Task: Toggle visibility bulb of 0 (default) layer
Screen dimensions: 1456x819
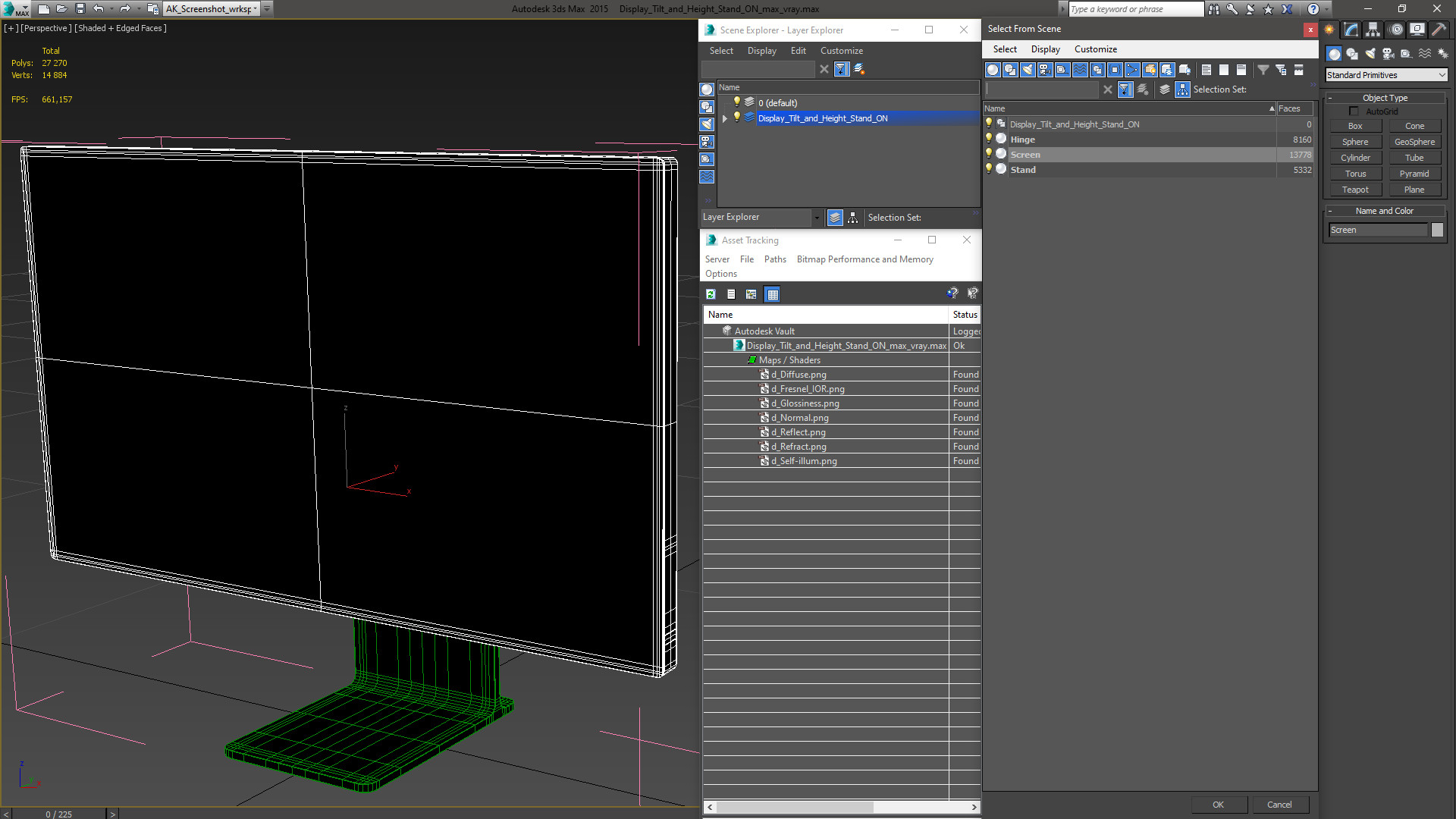Action: pos(736,102)
